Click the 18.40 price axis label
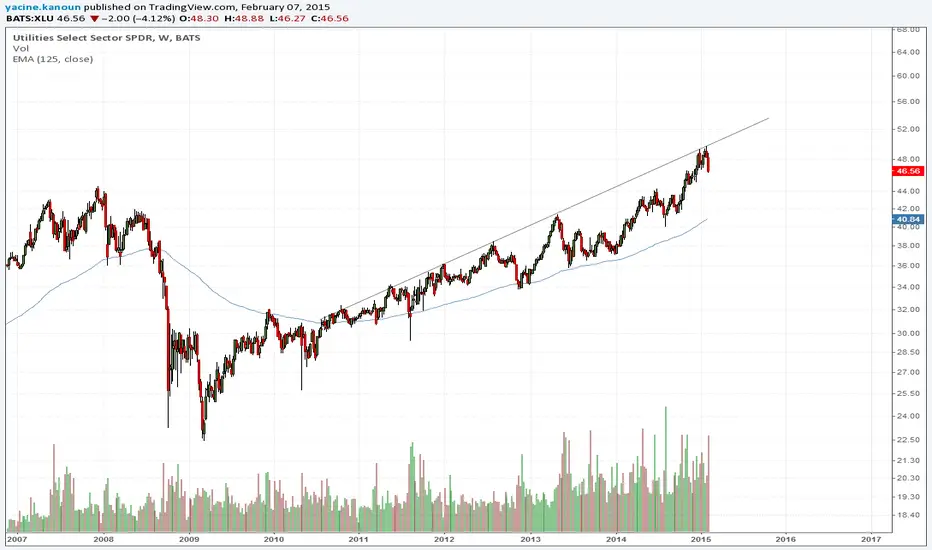 coord(908,515)
